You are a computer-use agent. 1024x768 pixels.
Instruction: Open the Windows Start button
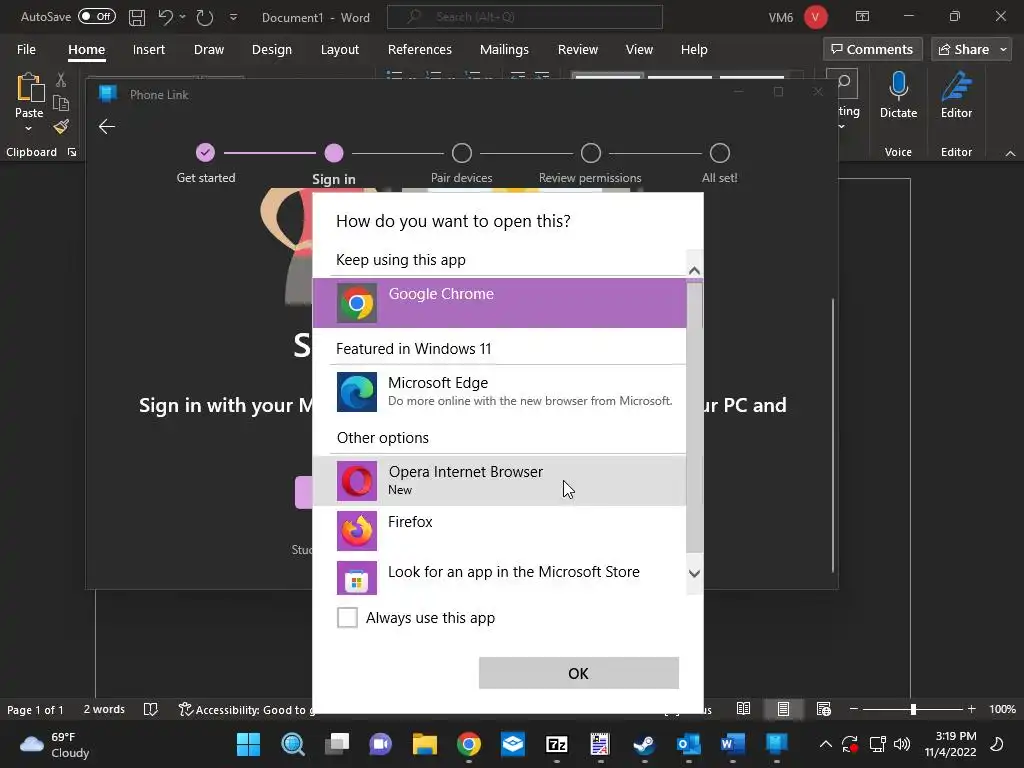click(248, 744)
